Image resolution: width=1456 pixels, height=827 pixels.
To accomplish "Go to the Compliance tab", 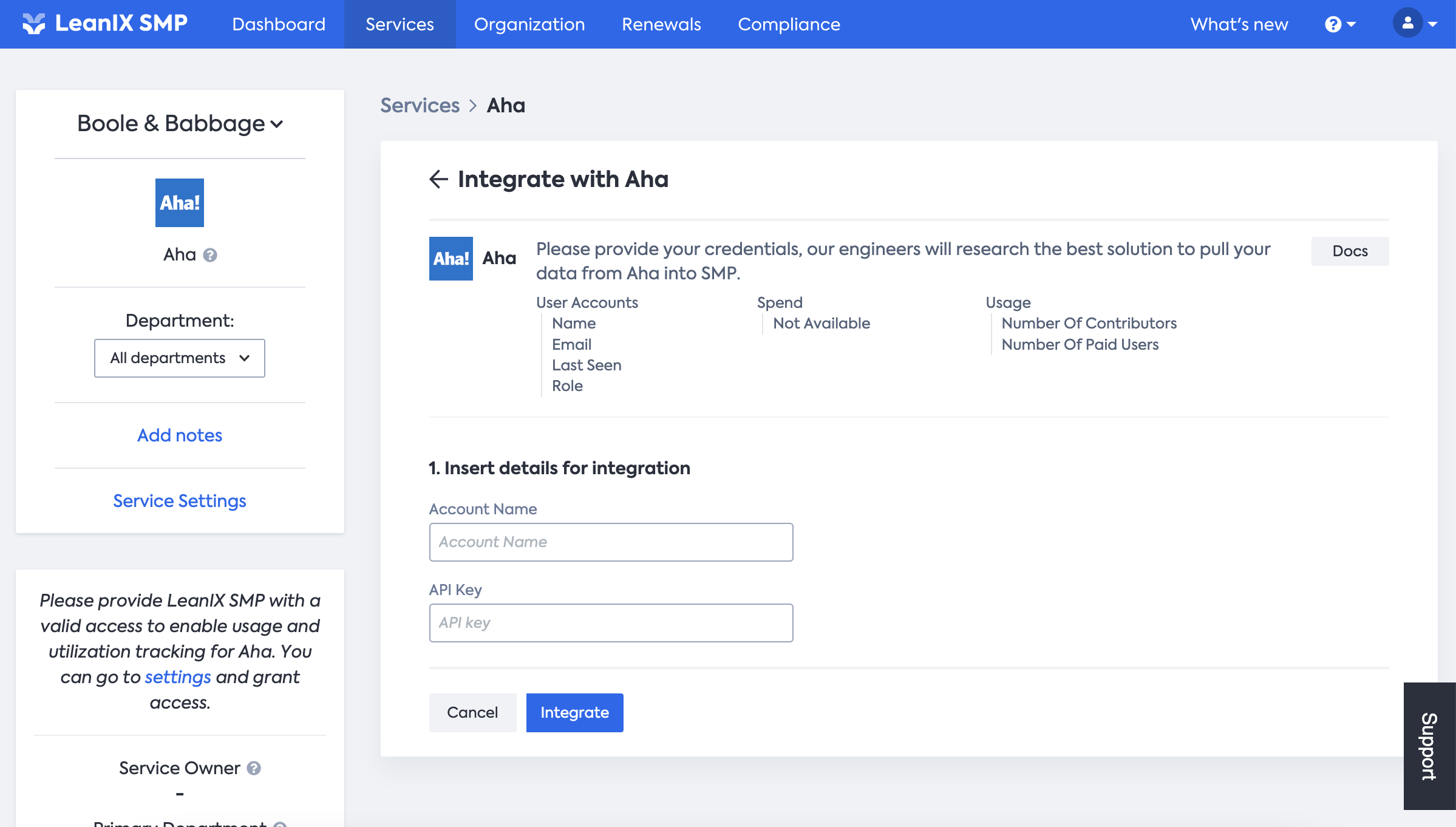I will (x=789, y=24).
